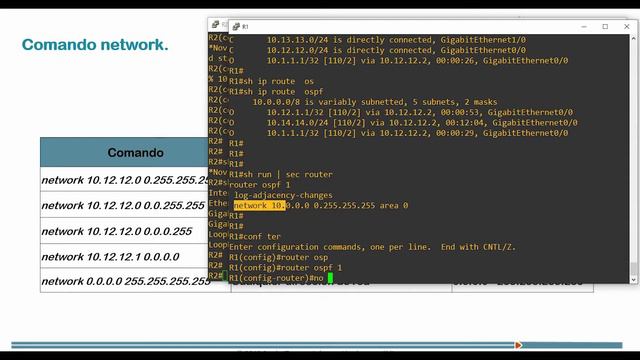Click the first row 'network 10.12.12.0 0.255.255' cell
This screenshot has height=360, width=640.
pyautogui.click(x=124, y=180)
